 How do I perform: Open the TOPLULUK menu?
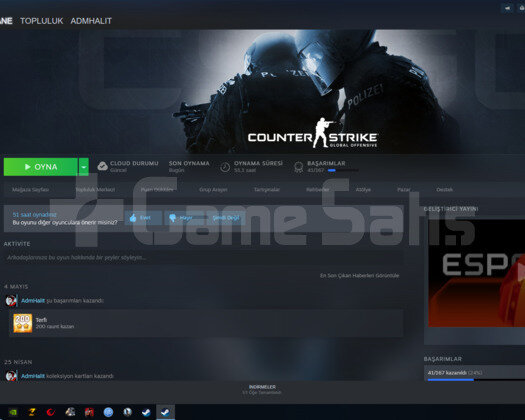pyautogui.click(x=42, y=21)
